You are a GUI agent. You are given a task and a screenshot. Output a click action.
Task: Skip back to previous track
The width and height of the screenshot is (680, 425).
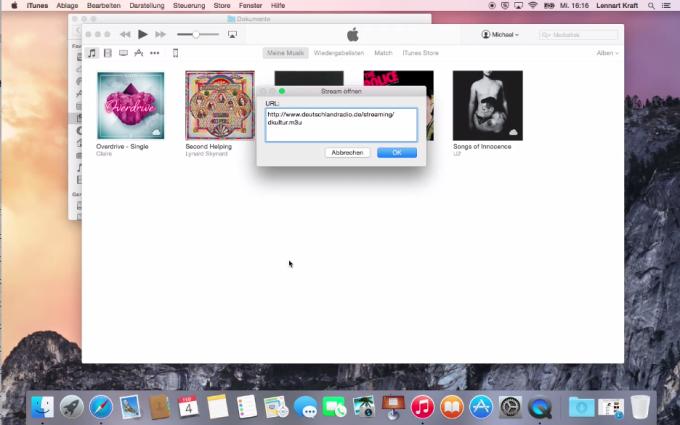(125, 34)
